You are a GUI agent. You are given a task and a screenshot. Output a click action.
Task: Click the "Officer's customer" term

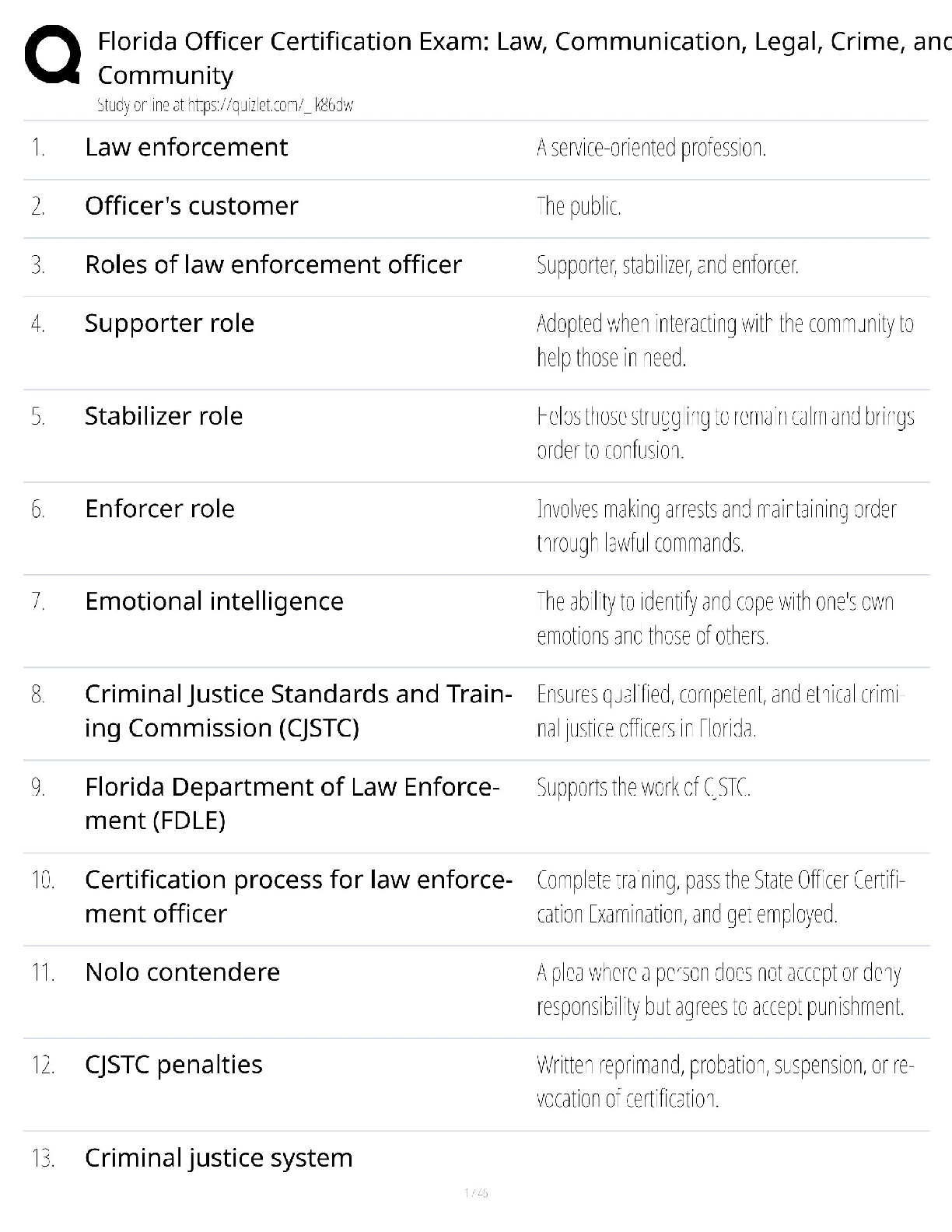(x=191, y=206)
